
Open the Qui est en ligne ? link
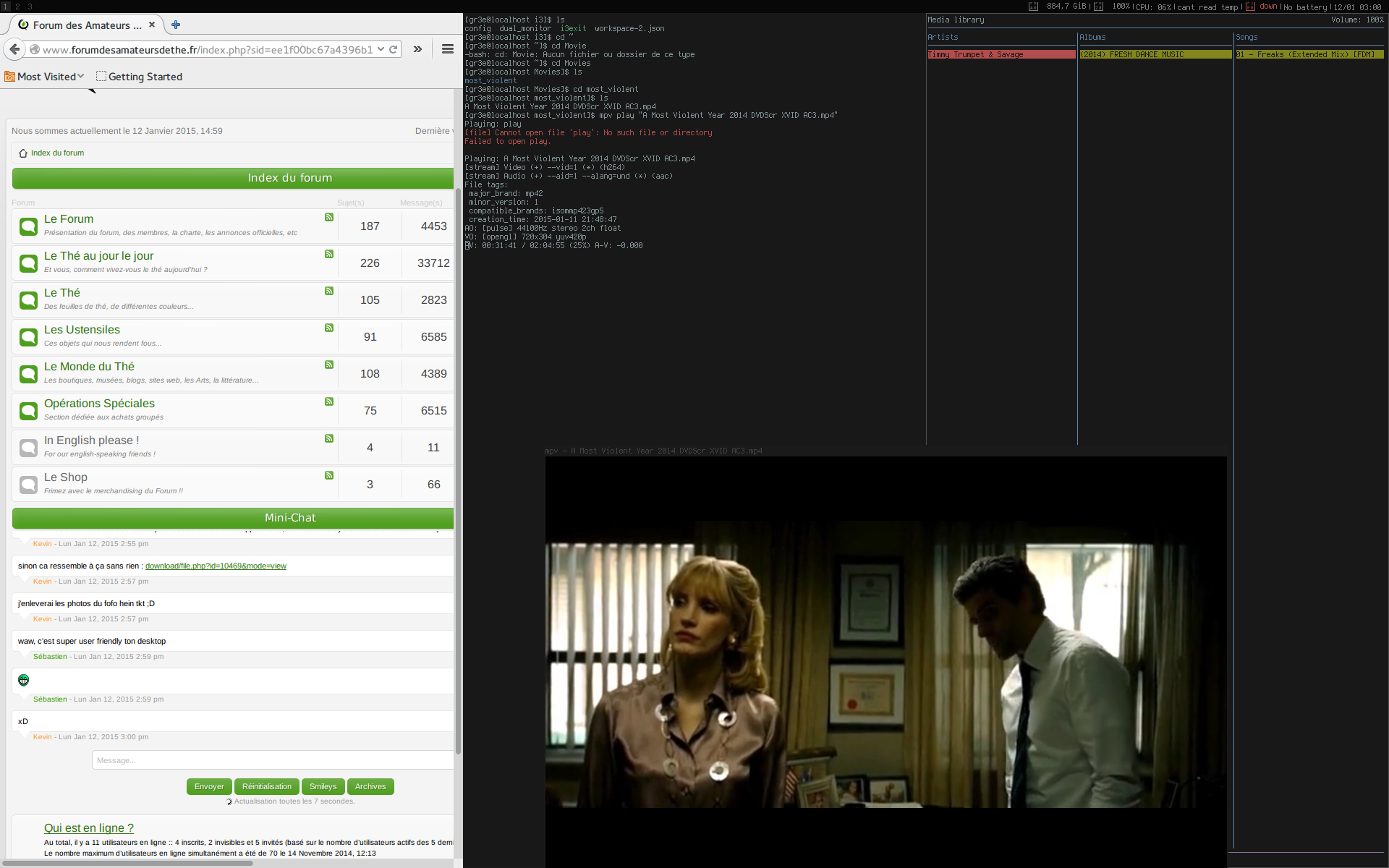click(89, 828)
